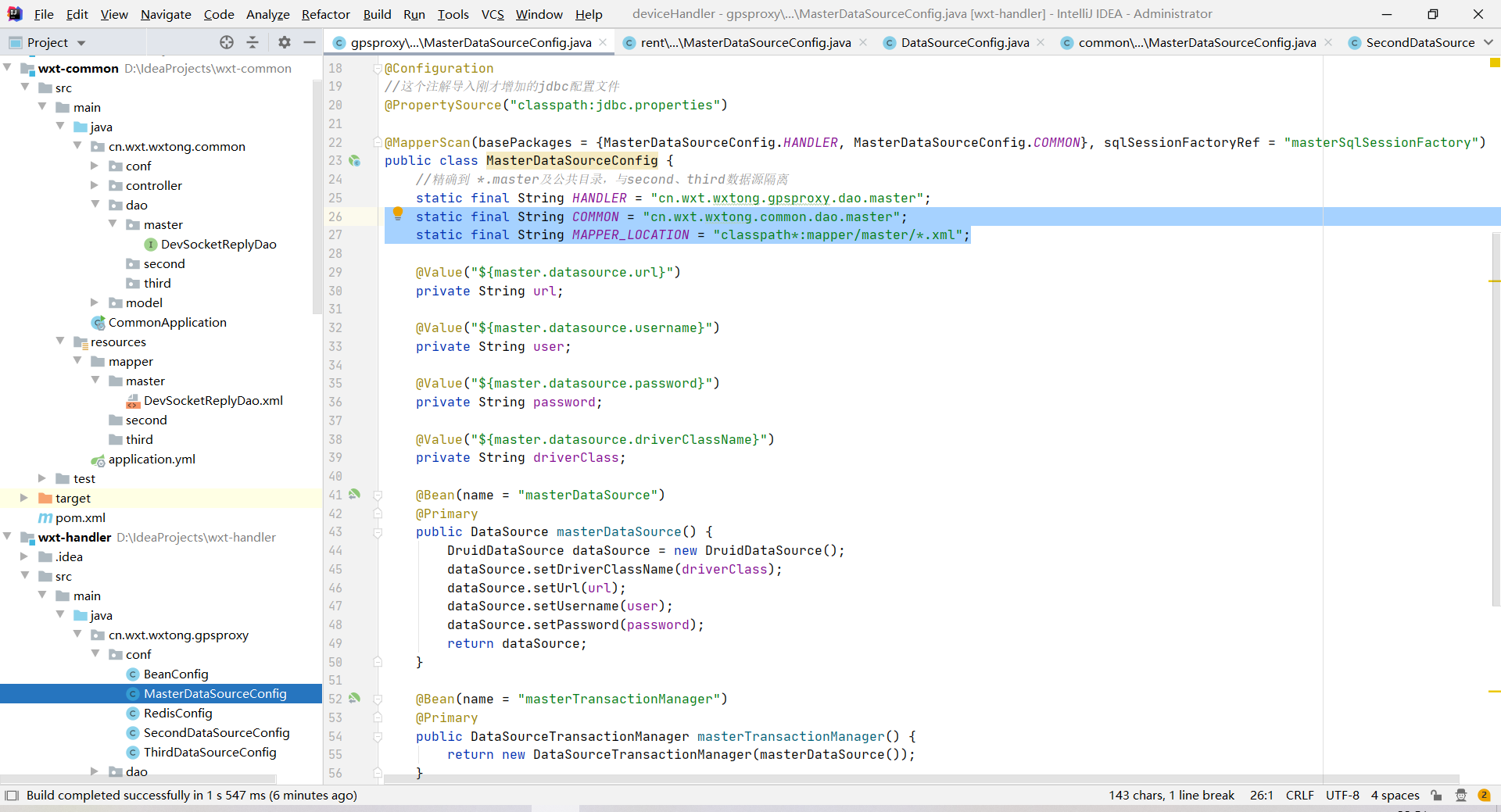The height and width of the screenshot is (812, 1501).
Task: Click UTF-8 encoding in status bar
Action: click(1342, 795)
